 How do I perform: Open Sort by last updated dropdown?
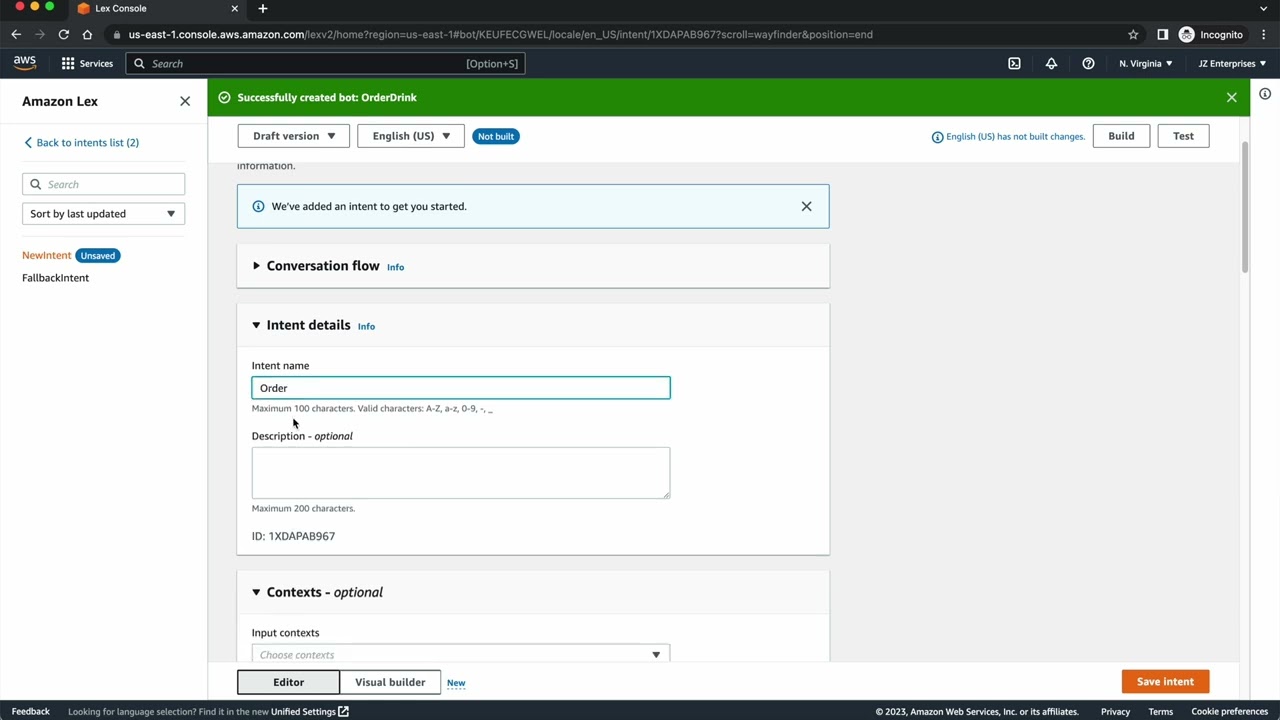(x=103, y=213)
